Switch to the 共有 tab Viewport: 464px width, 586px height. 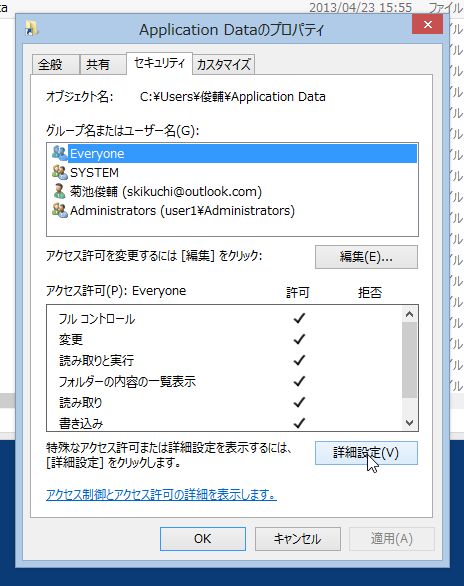(102, 65)
